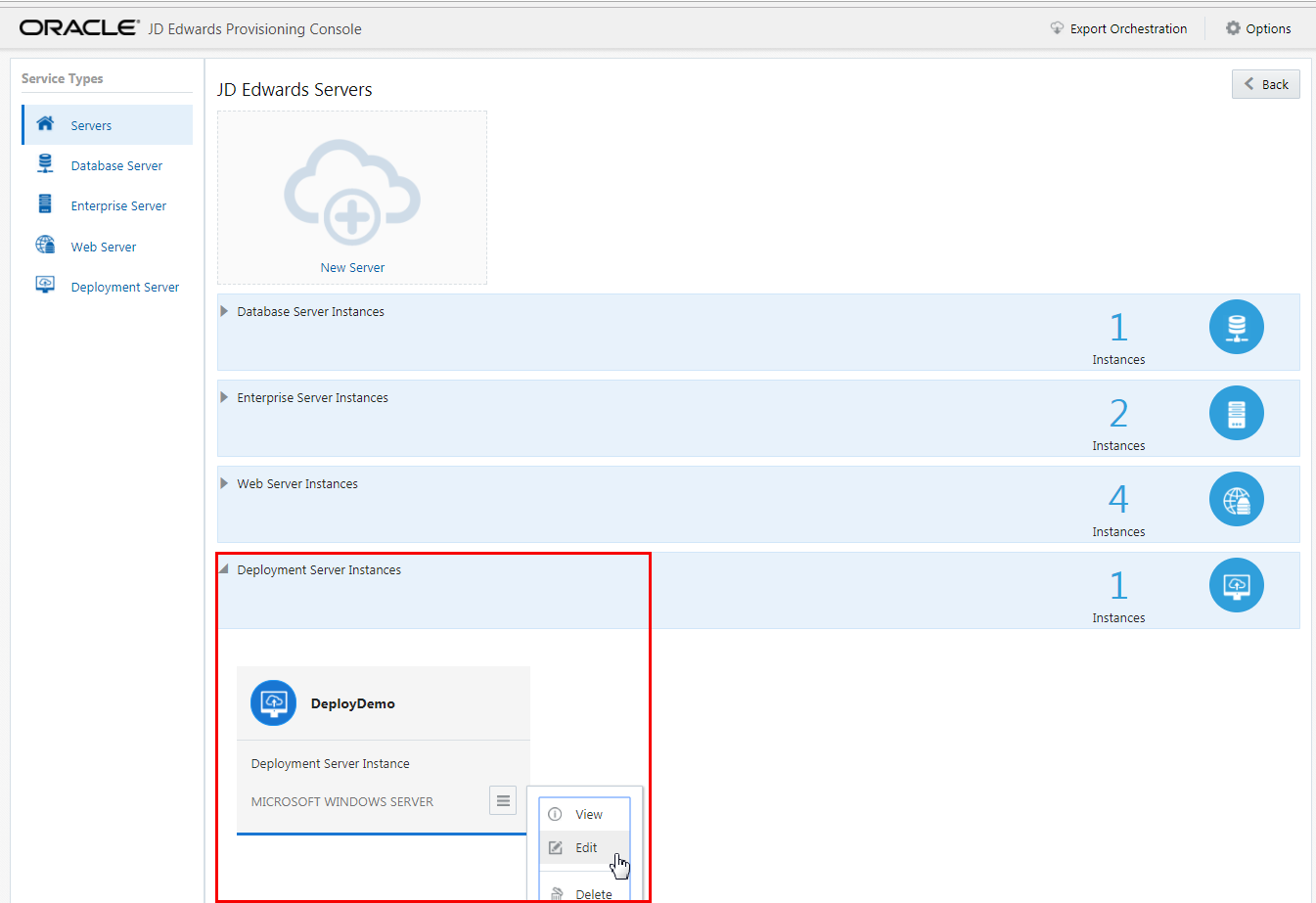Click the Web Server Instances globe icon

point(1236,498)
